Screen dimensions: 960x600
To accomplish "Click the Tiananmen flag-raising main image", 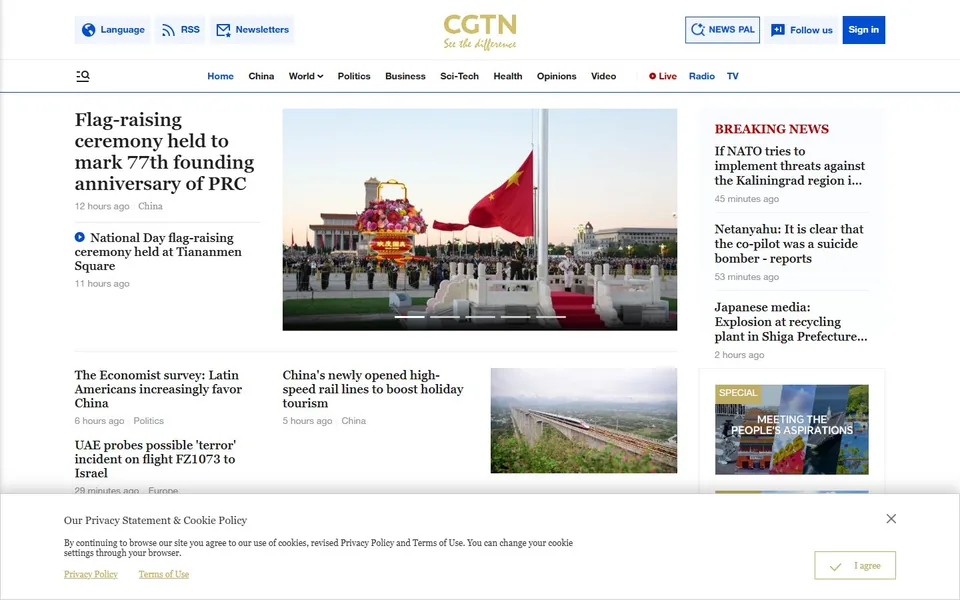I will (479, 219).
